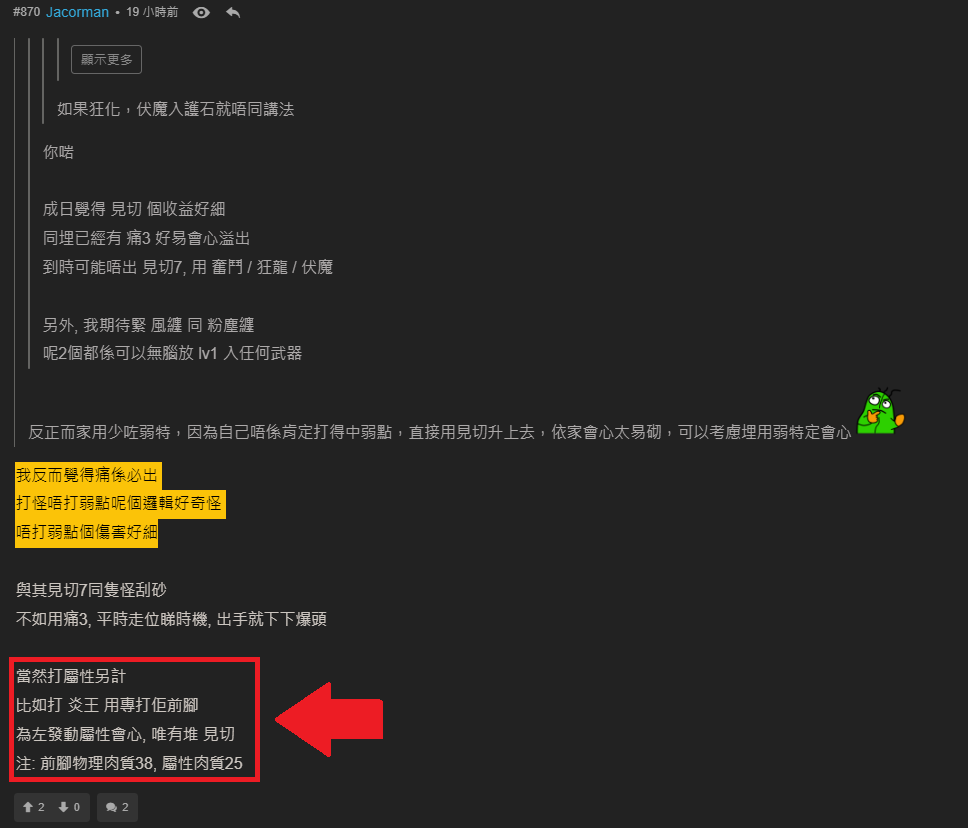The image size is (968, 828).
Task: Click the red-boxed line 當然打屬性另計
Action: click(x=71, y=676)
